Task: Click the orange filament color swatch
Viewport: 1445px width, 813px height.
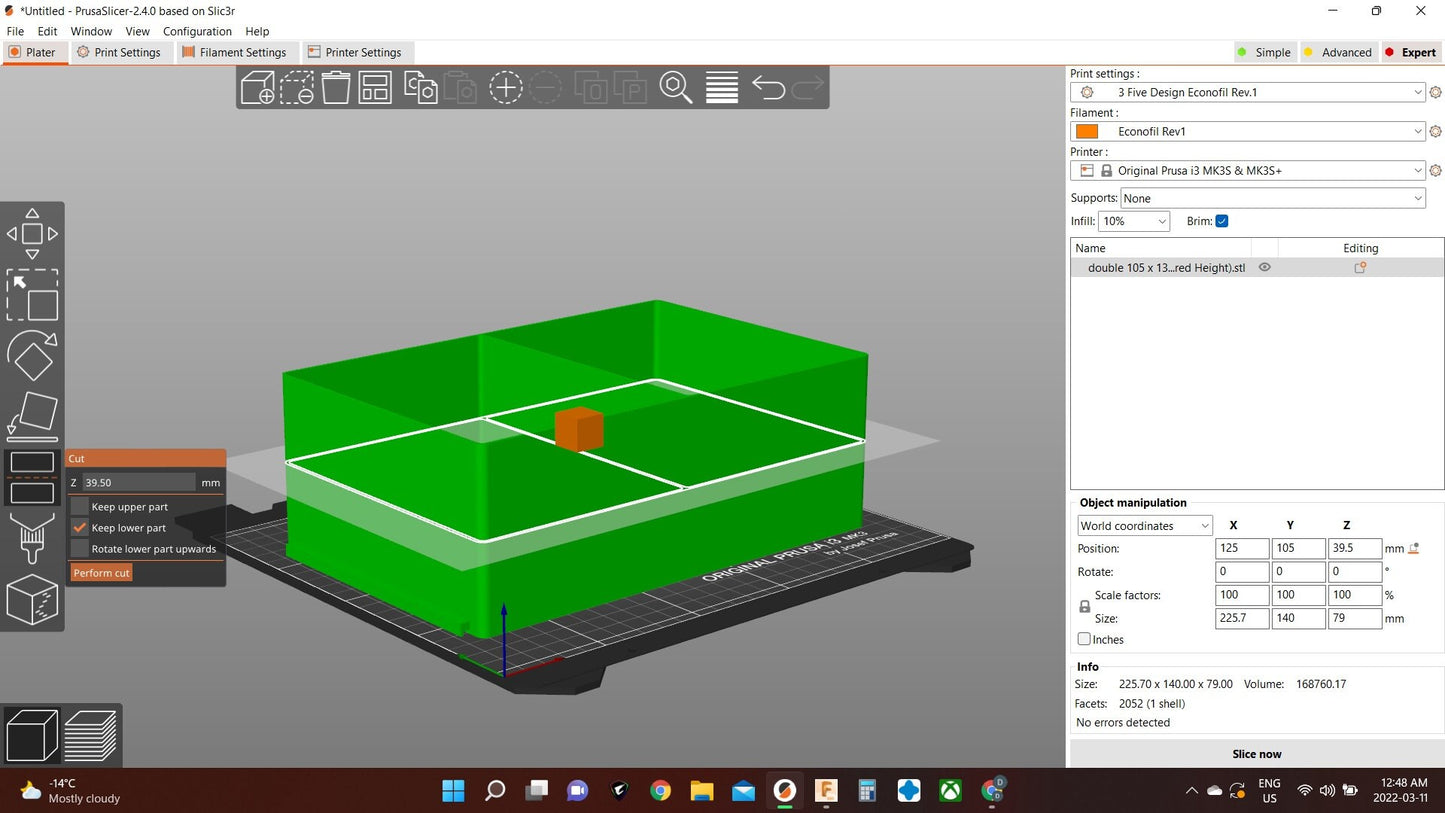Action: click(x=1087, y=131)
